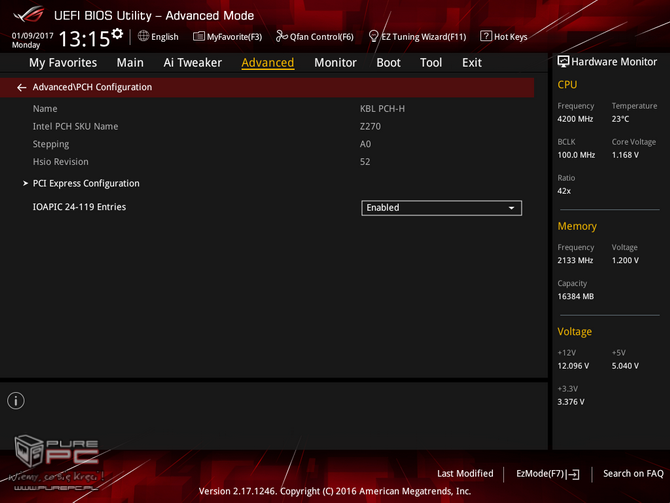The width and height of the screenshot is (670, 503).
Task: Click the Ratio 42x value
Action: point(564,191)
